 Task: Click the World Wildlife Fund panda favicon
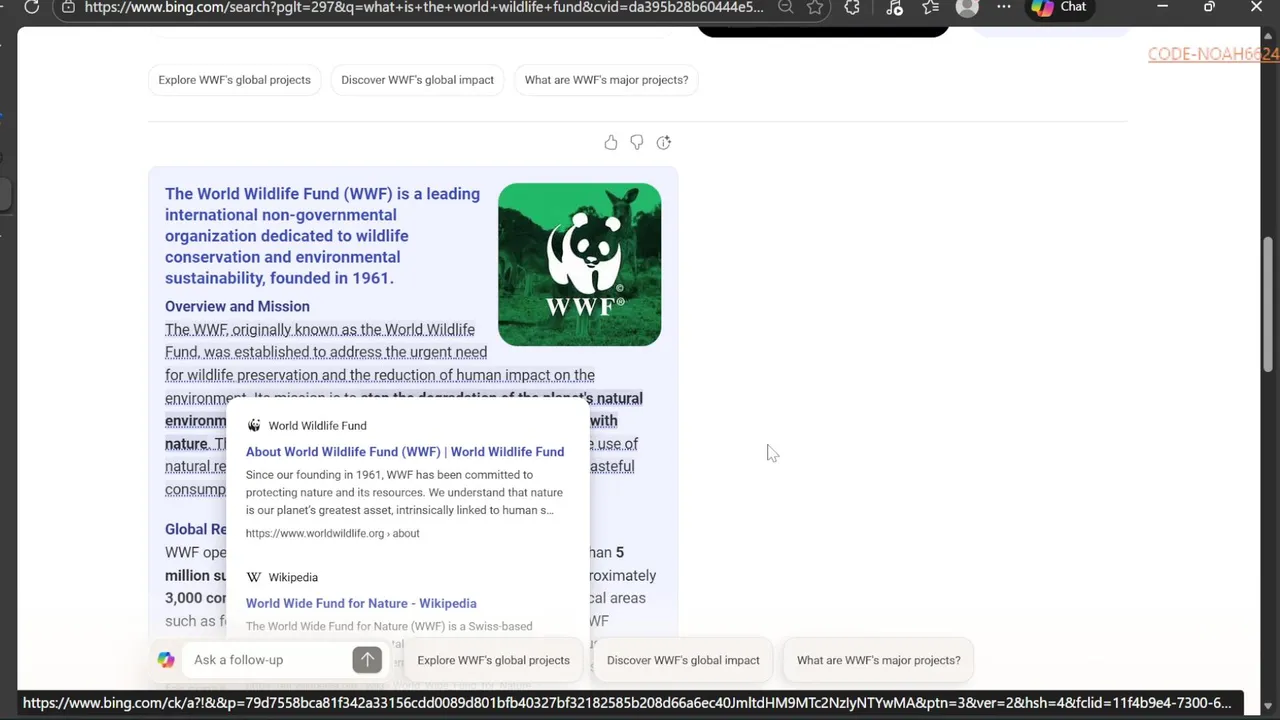[x=254, y=425]
